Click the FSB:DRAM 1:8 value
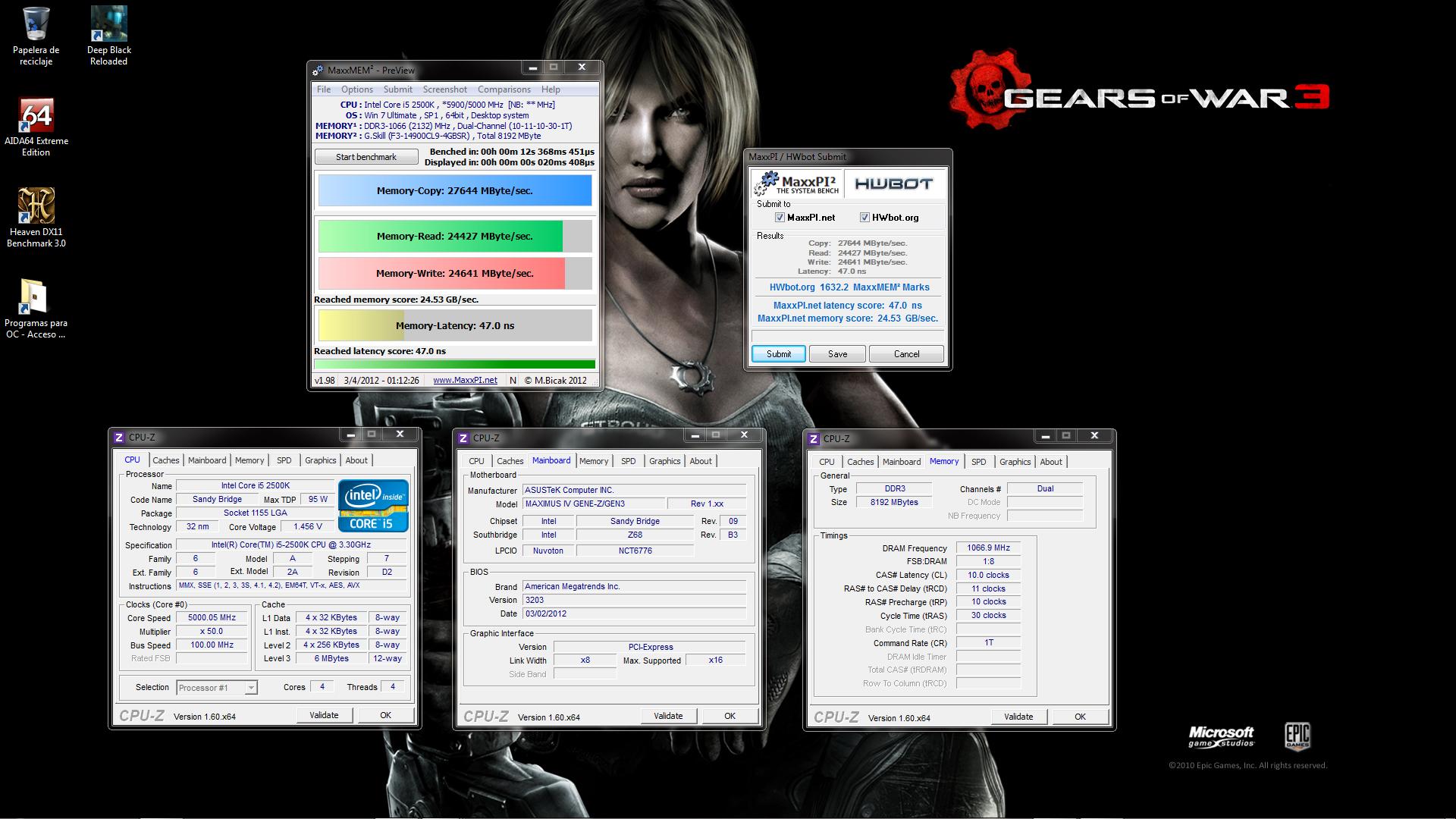This screenshot has width=1456, height=819. pyautogui.click(x=988, y=562)
